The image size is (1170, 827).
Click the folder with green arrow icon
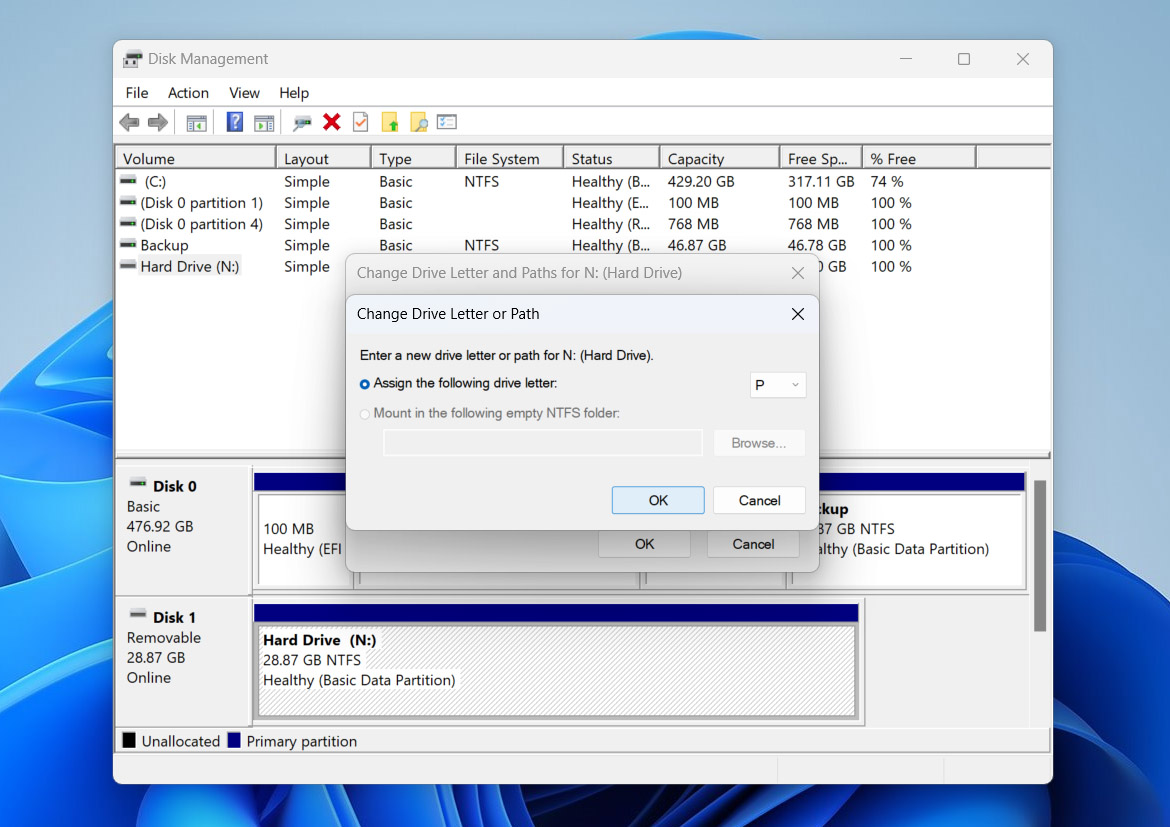tap(390, 122)
